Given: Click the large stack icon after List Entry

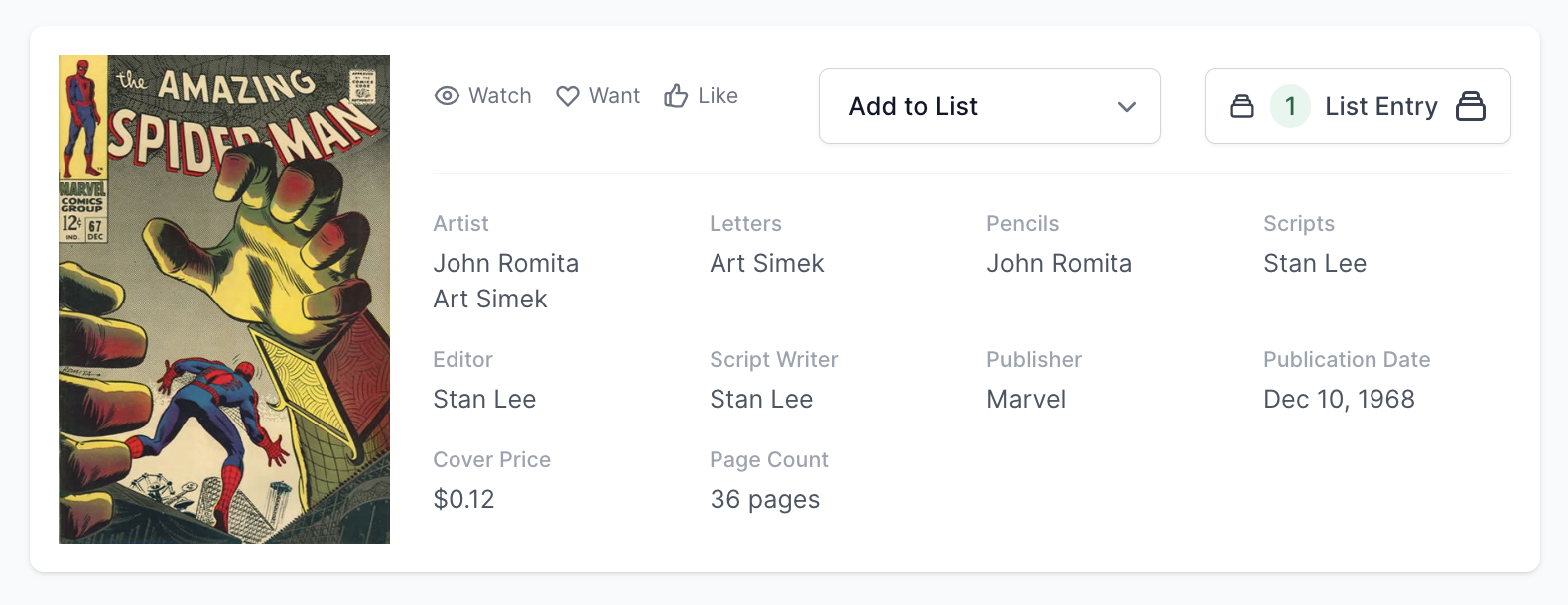Looking at the screenshot, I should (x=1470, y=106).
